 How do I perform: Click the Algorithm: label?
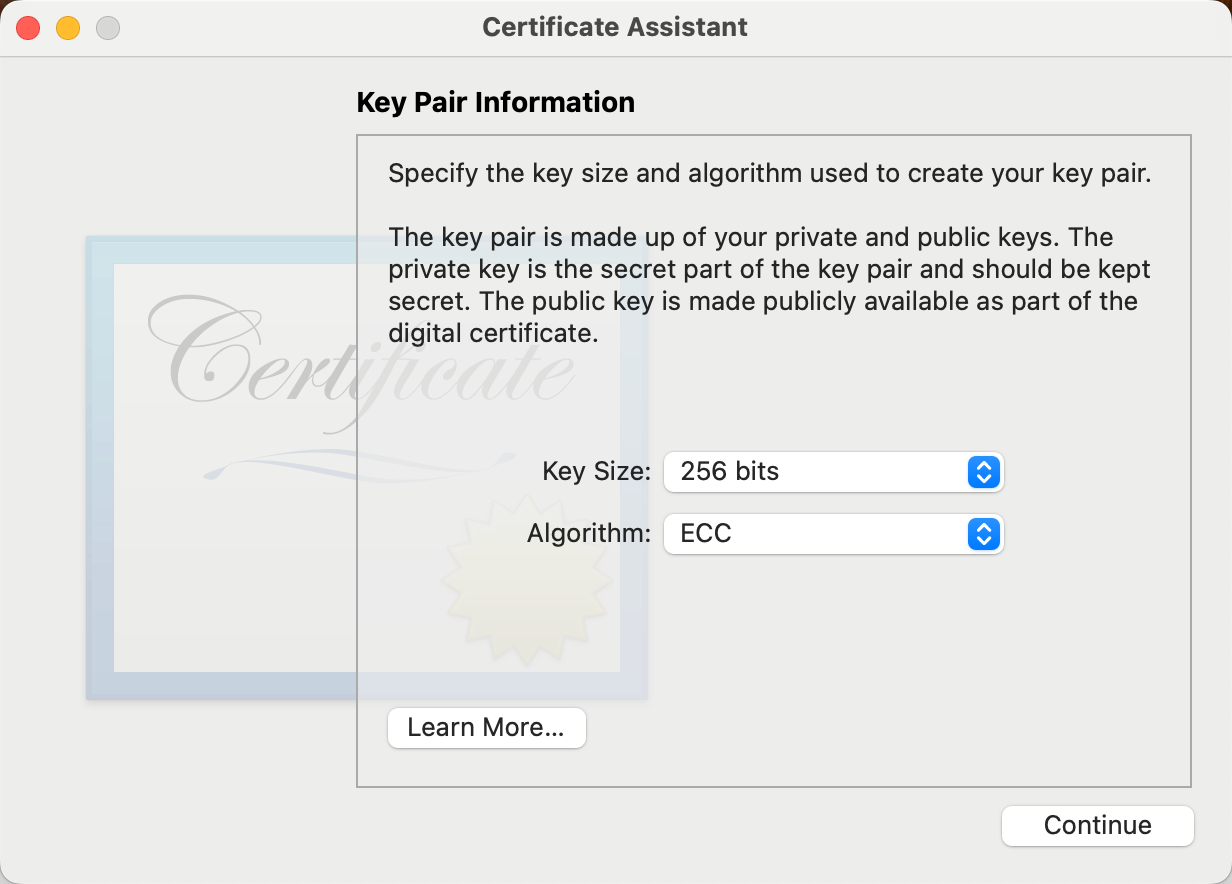[589, 533]
